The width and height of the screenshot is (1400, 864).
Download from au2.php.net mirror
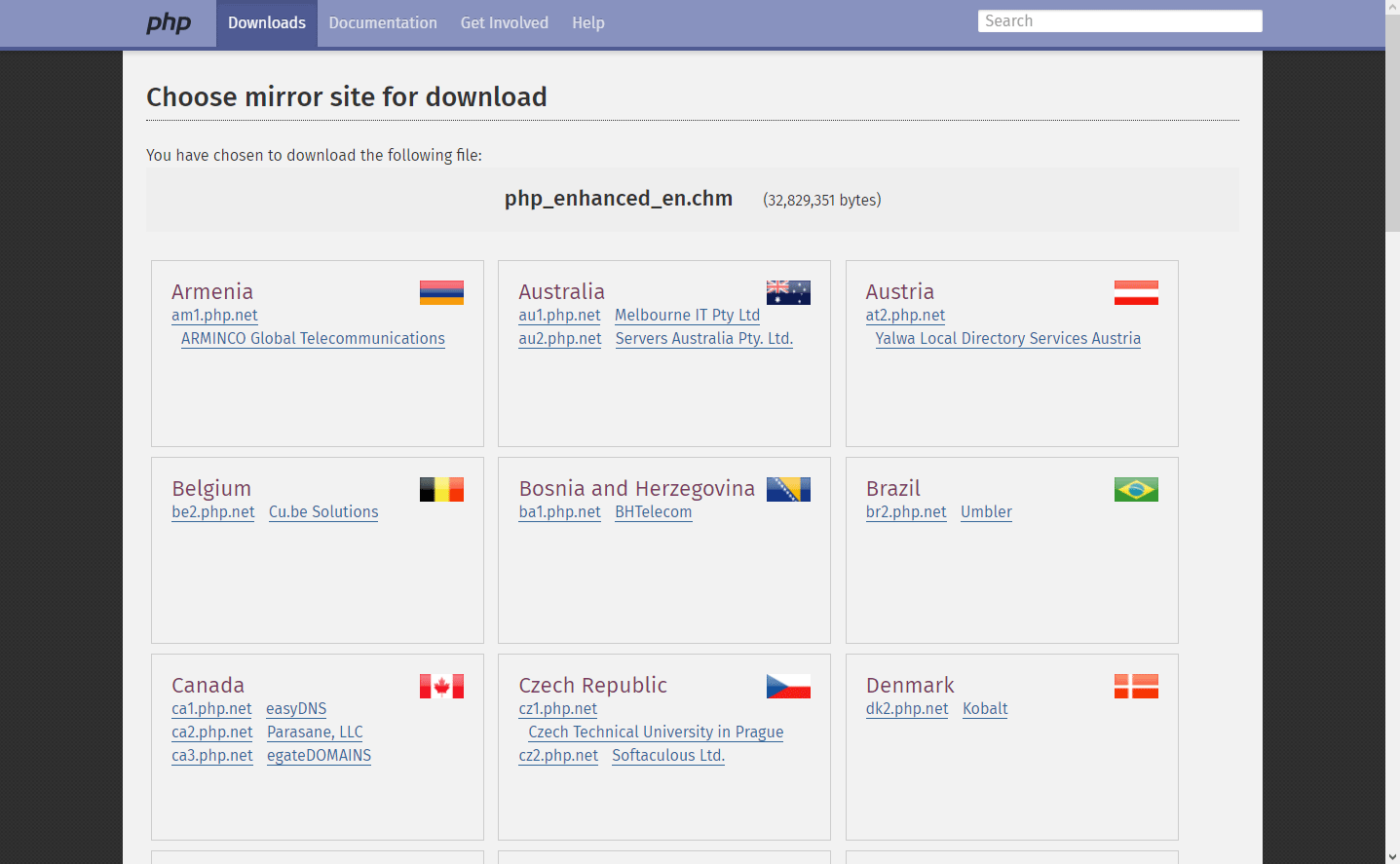tap(560, 339)
